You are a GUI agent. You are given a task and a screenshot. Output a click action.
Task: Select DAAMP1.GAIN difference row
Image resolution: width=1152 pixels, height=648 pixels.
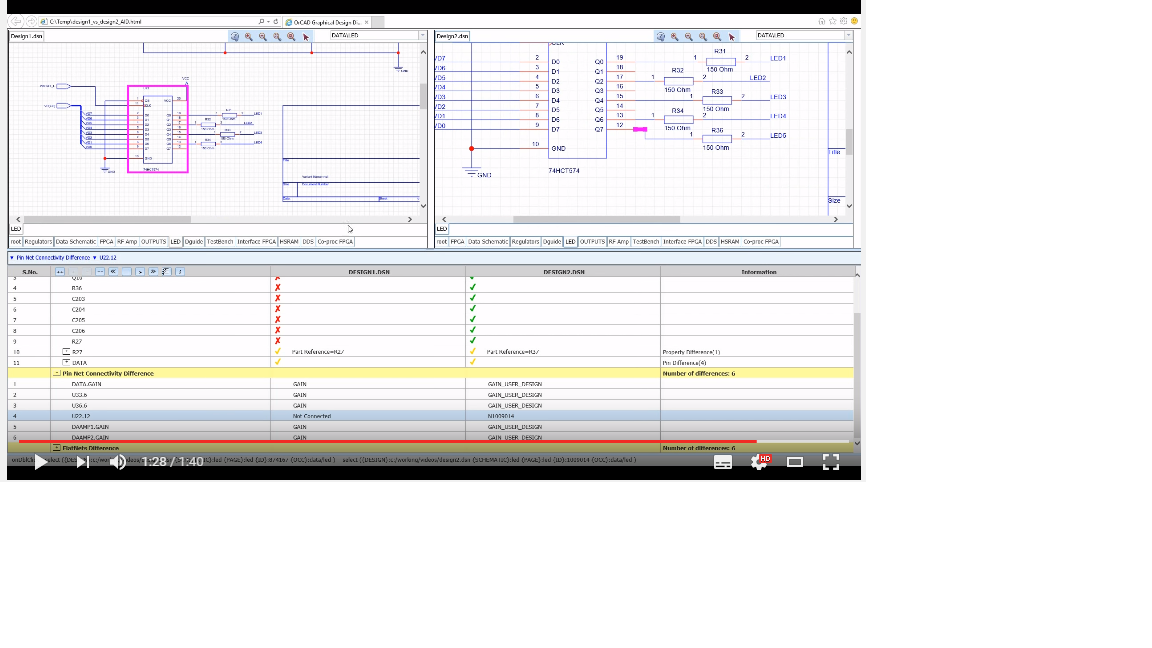431,427
